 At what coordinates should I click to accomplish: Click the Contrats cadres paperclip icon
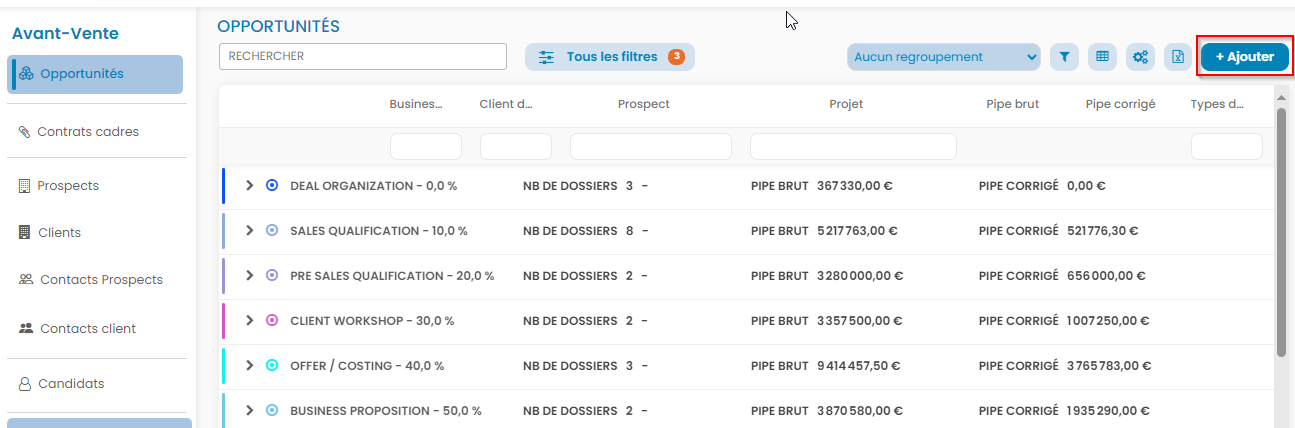[x=24, y=132]
